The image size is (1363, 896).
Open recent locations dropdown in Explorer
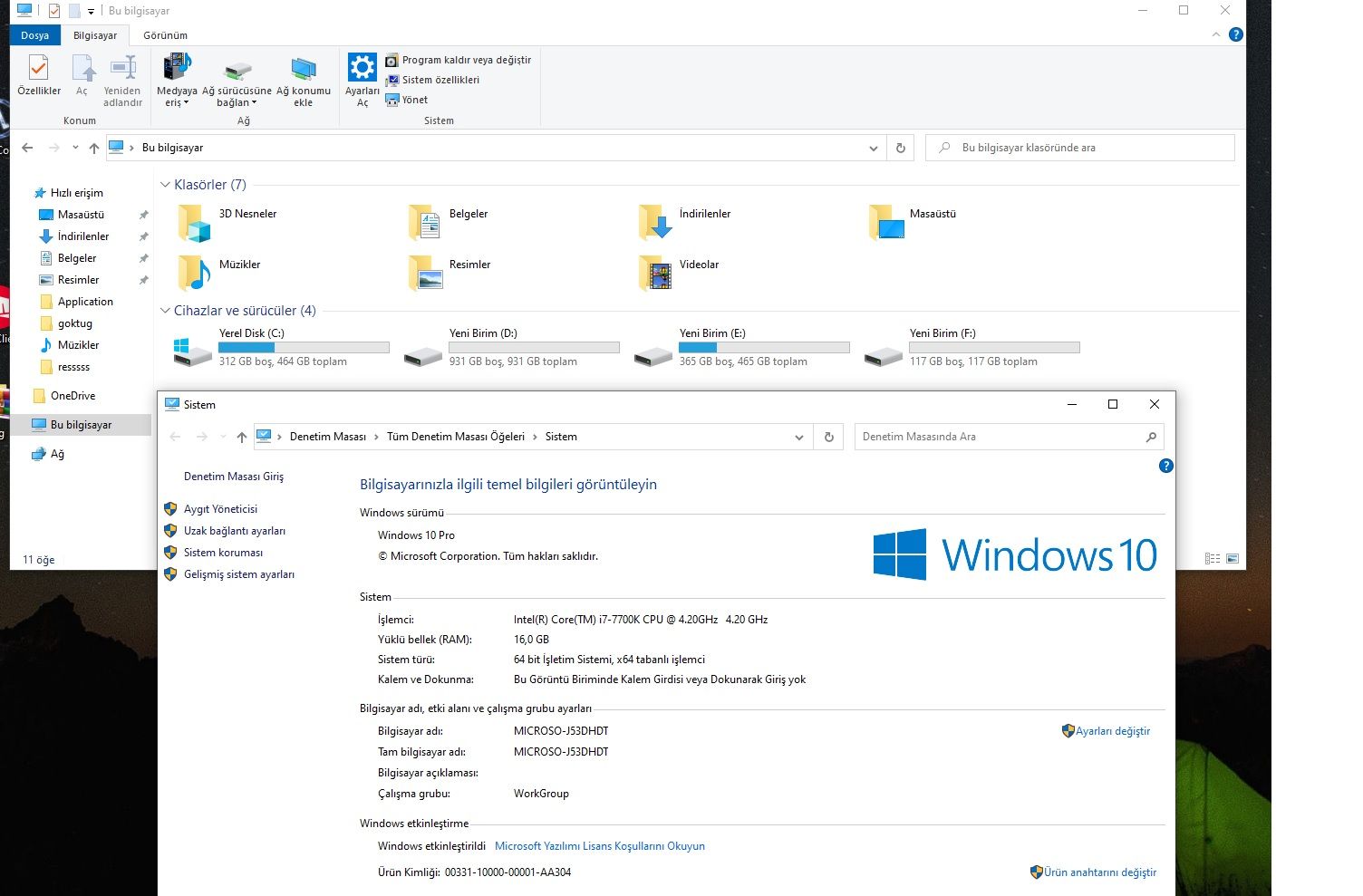[x=75, y=148]
